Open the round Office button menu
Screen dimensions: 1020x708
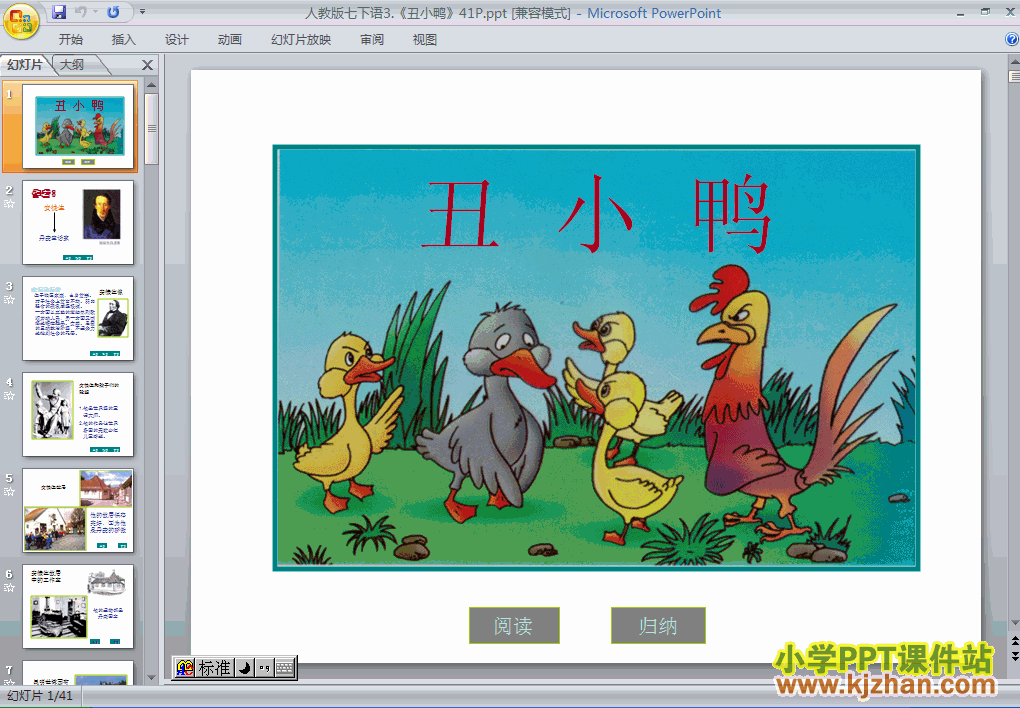pyautogui.click(x=21, y=21)
